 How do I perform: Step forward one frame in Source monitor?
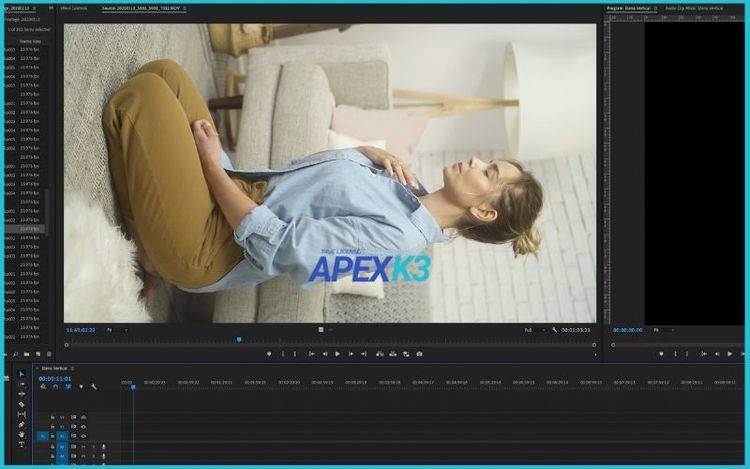point(351,354)
